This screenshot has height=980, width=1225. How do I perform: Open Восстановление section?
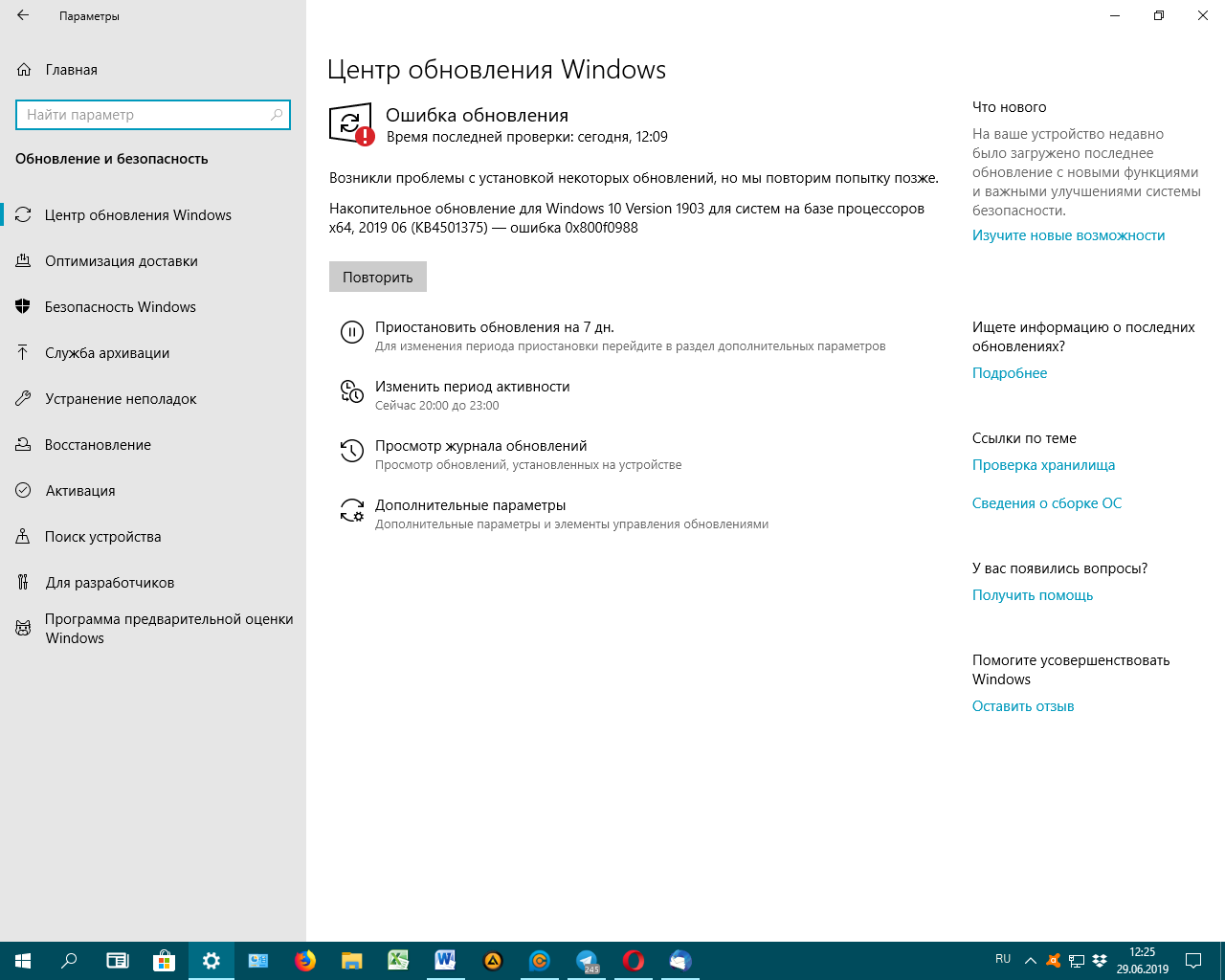[x=153, y=445]
